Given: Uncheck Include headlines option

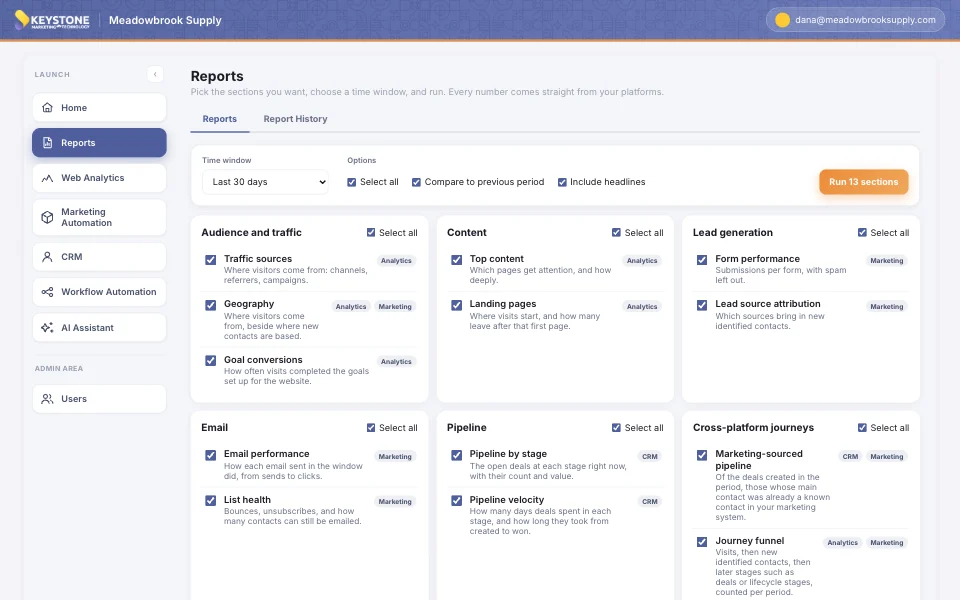Looking at the screenshot, I should coord(562,182).
